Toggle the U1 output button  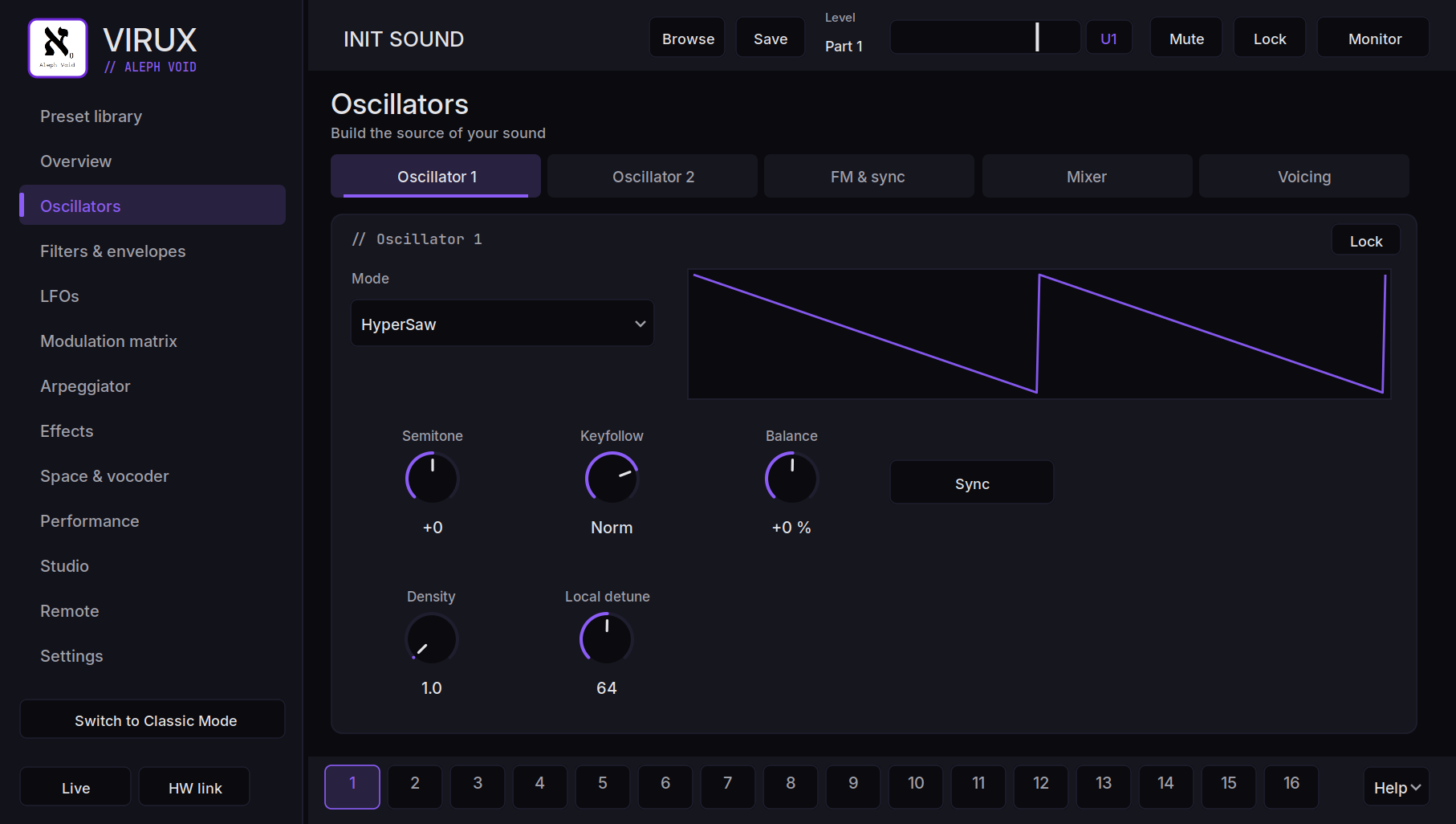(x=1108, y=38)
